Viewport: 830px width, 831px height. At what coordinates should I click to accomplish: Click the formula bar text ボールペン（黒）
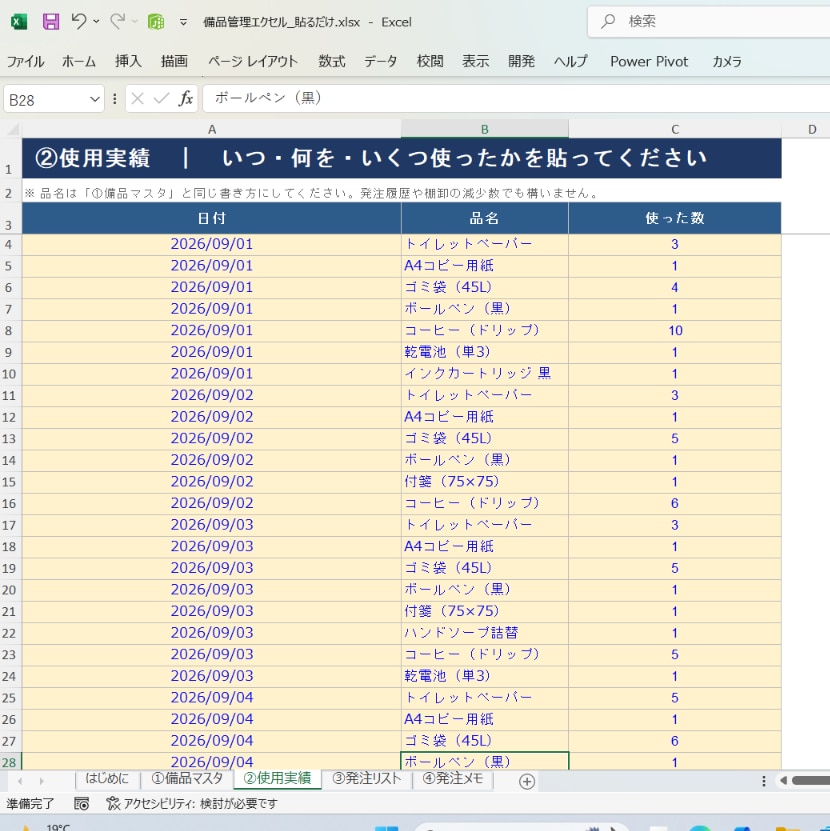pos(268,98)
